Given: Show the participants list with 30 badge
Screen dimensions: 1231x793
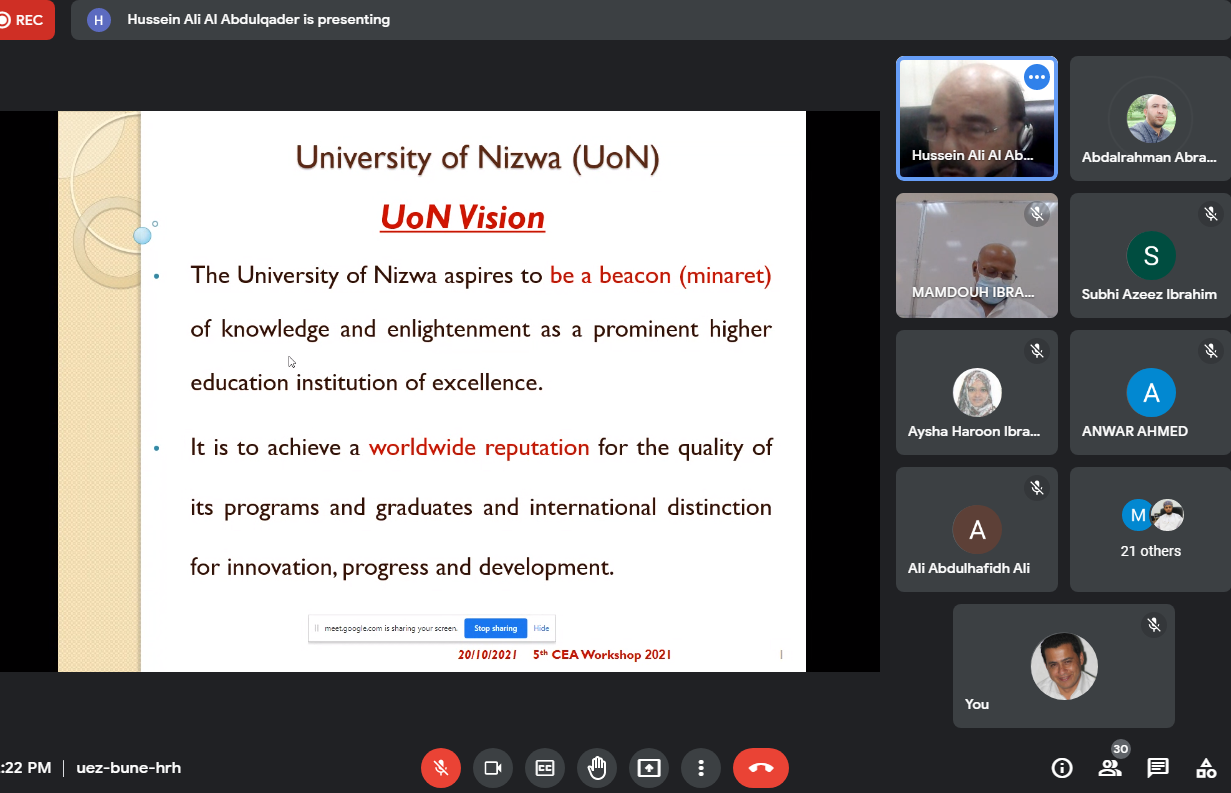Looking at the screenshot, I should point(1110,768).
